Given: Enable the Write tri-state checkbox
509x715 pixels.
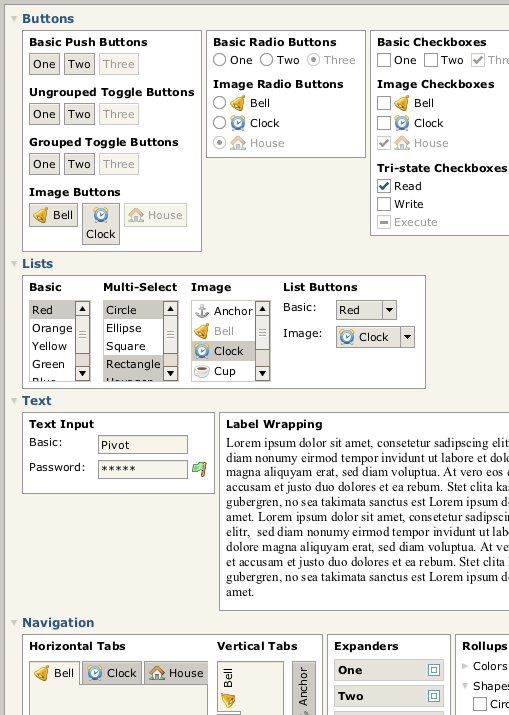Looking at the screenshot, I should pos(384,204).
